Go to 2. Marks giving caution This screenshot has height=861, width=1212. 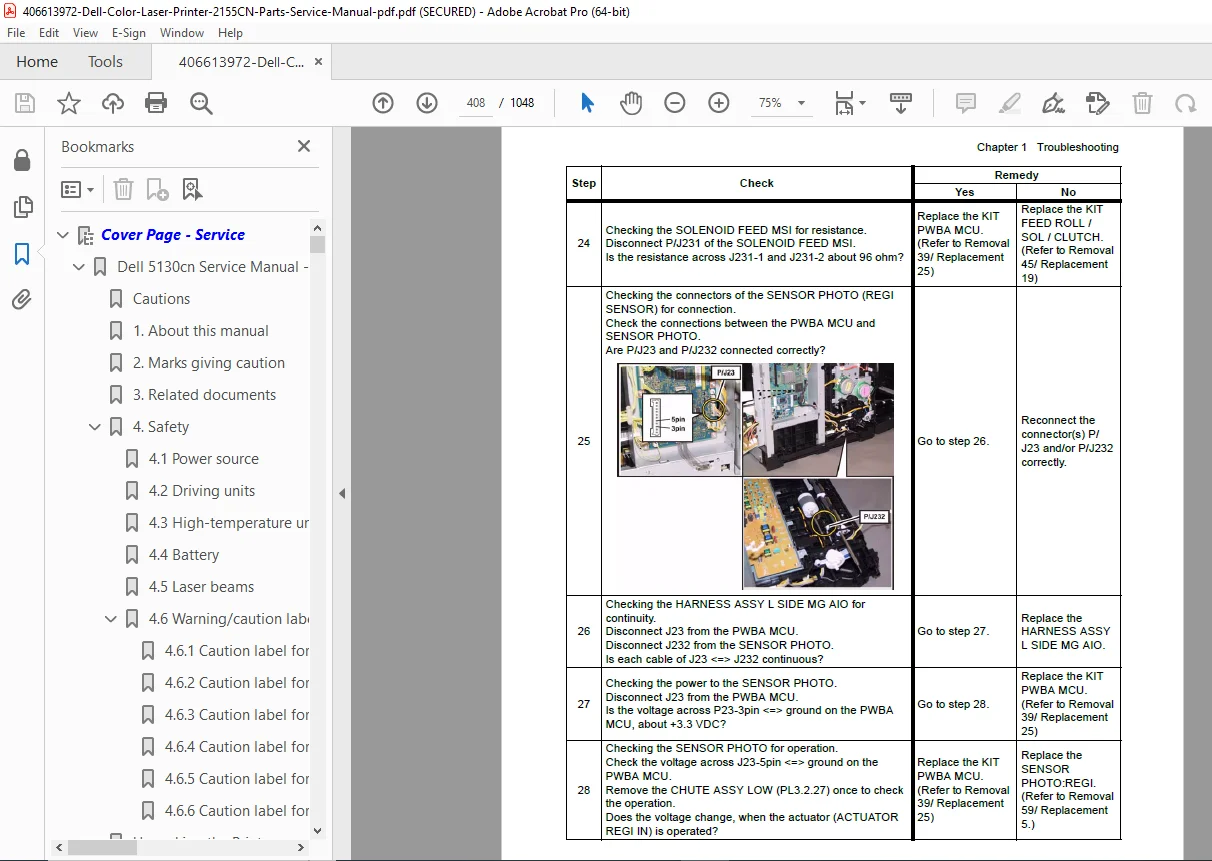tap(209, 363)
